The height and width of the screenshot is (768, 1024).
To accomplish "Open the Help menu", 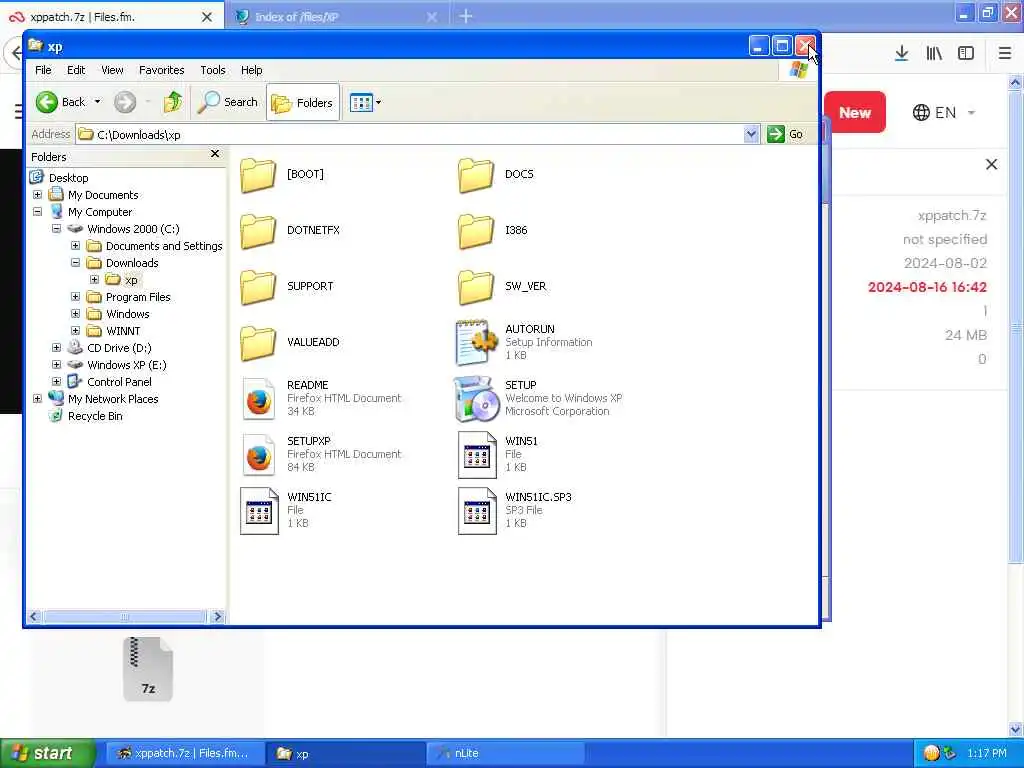I will tap(251, 70).
